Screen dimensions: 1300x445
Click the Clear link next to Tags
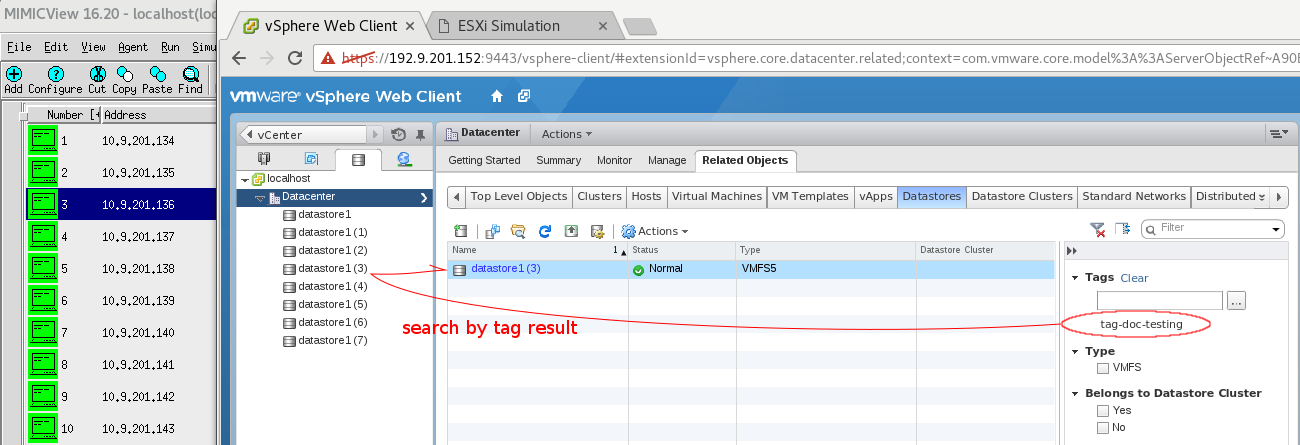1134,278
